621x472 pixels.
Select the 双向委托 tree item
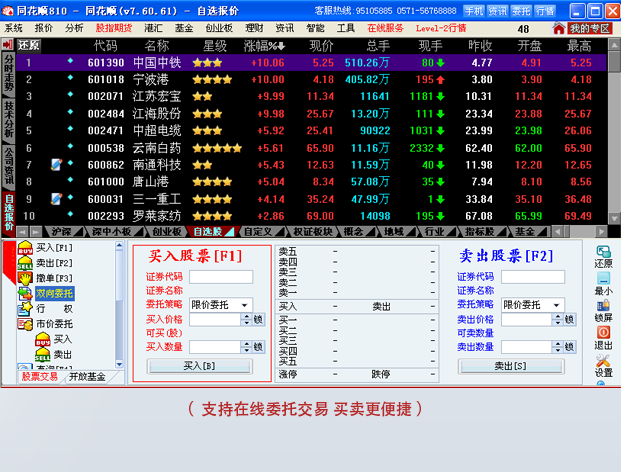pyautogui.click(x=55, y=293)
